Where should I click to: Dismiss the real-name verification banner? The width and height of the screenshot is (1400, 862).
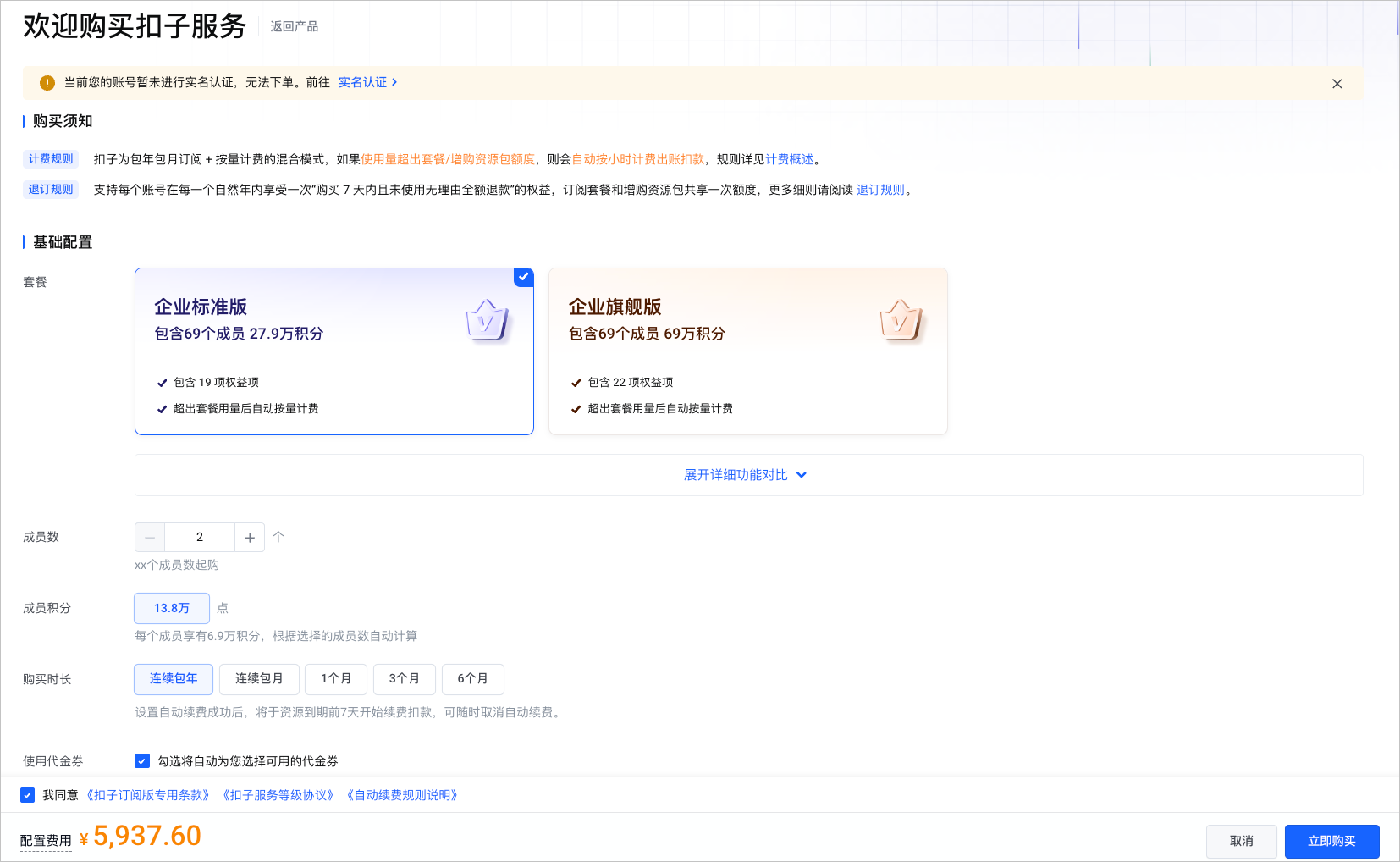click(1337, 83)
